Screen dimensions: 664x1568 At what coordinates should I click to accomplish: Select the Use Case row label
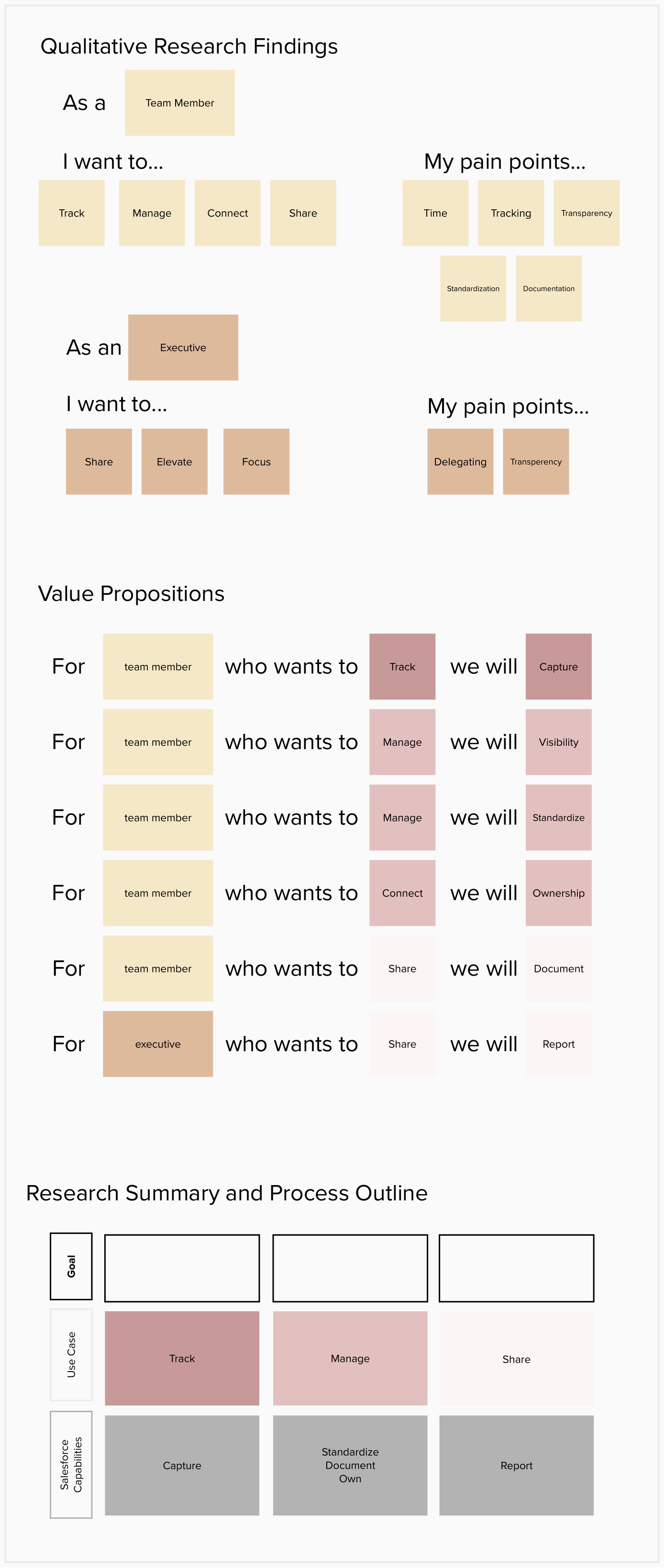tap(71, 1354)
